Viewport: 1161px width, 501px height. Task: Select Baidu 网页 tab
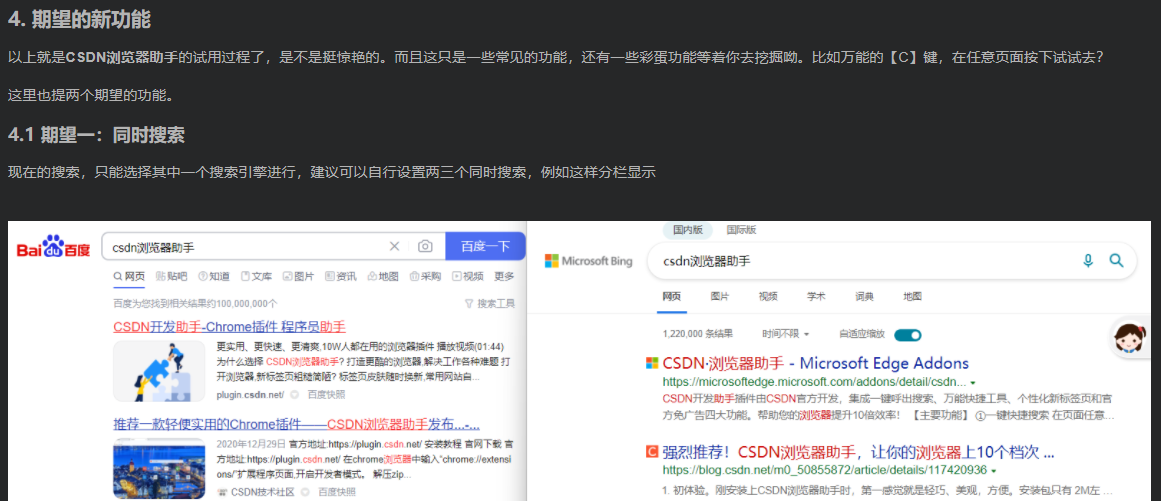pyautogui.click(x=130, y=276)
